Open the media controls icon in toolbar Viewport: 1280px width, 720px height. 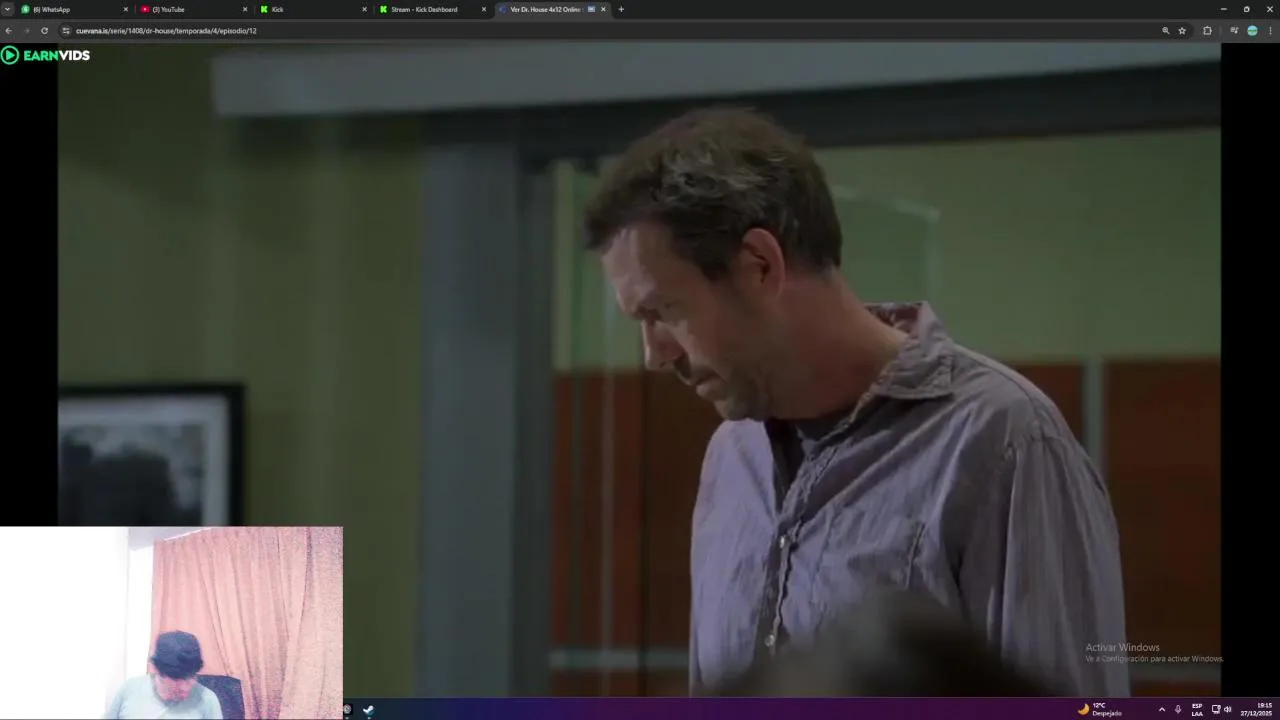[x=1233, y=31]
